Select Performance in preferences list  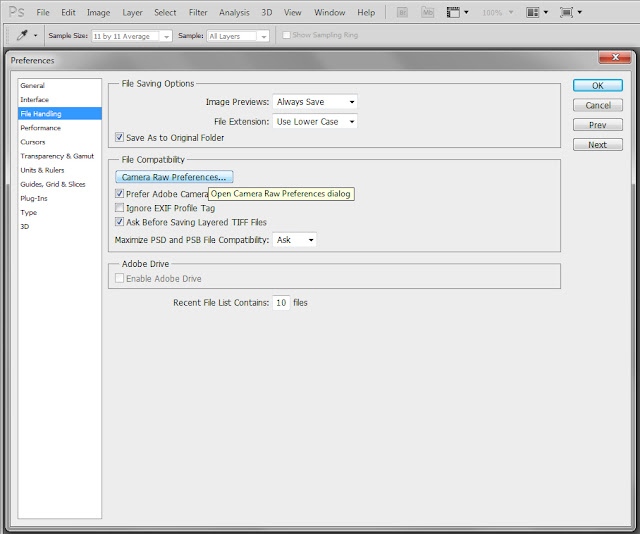(60, 128)
